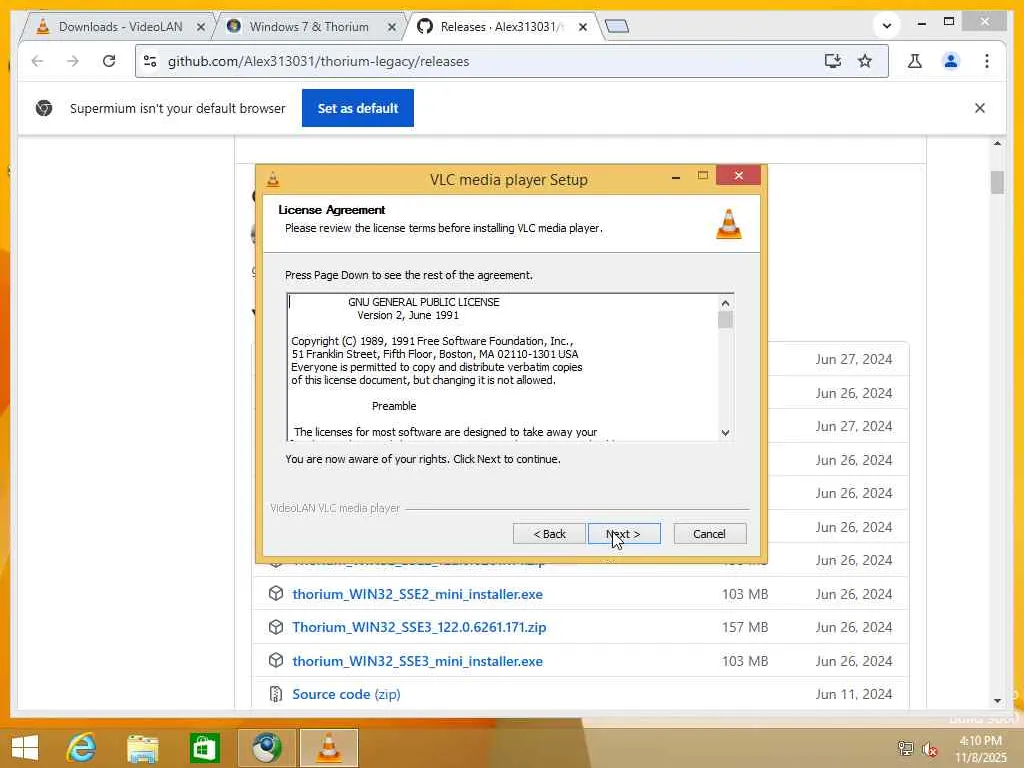Image resolution: width=1024 pixels, height=768 pixels.
Task: Minimize the VLC setup dialog
Action: click(x=676, y=177)
